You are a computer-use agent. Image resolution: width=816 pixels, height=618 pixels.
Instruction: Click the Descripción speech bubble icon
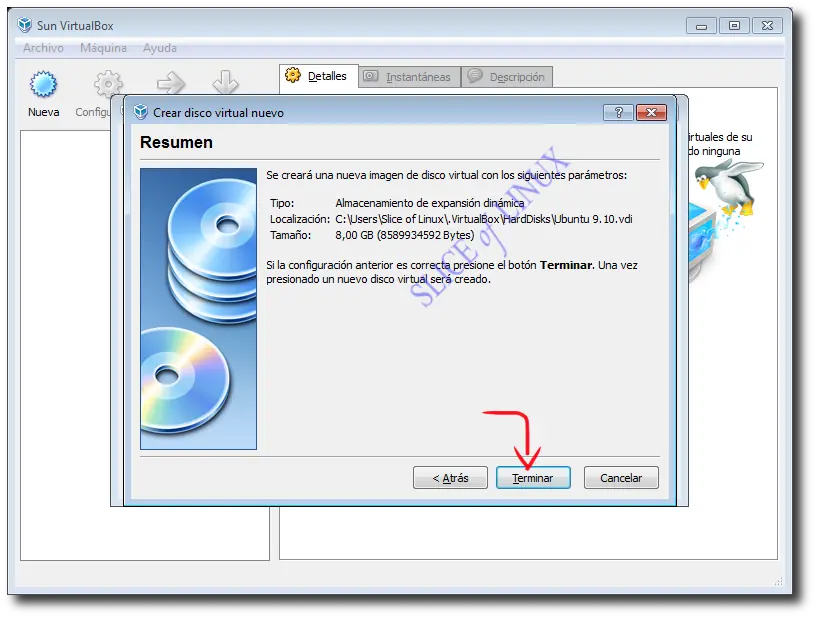pos(475,76)
